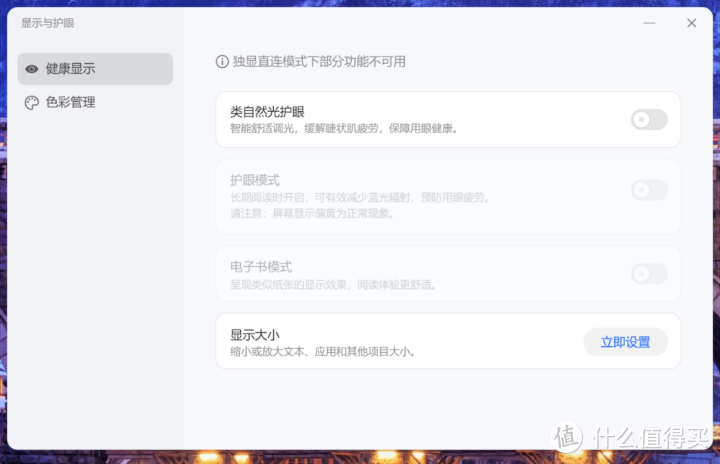Click the 请注意：屏幕显示偏黄 note line
The image size is (720, 464).
312,214
